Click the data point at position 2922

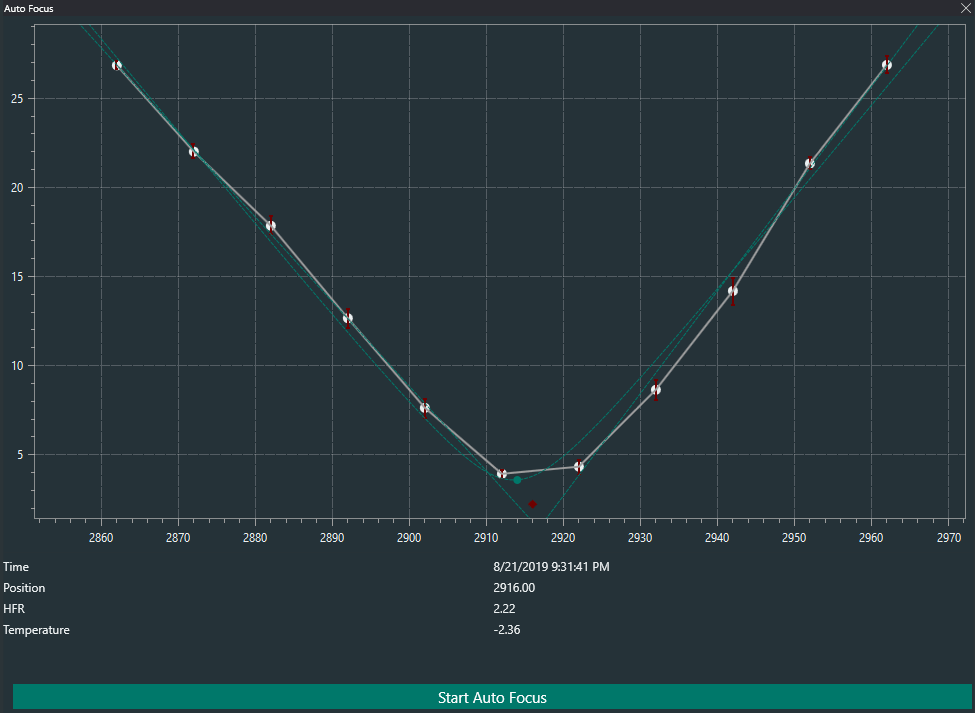(x=579, y=467)
